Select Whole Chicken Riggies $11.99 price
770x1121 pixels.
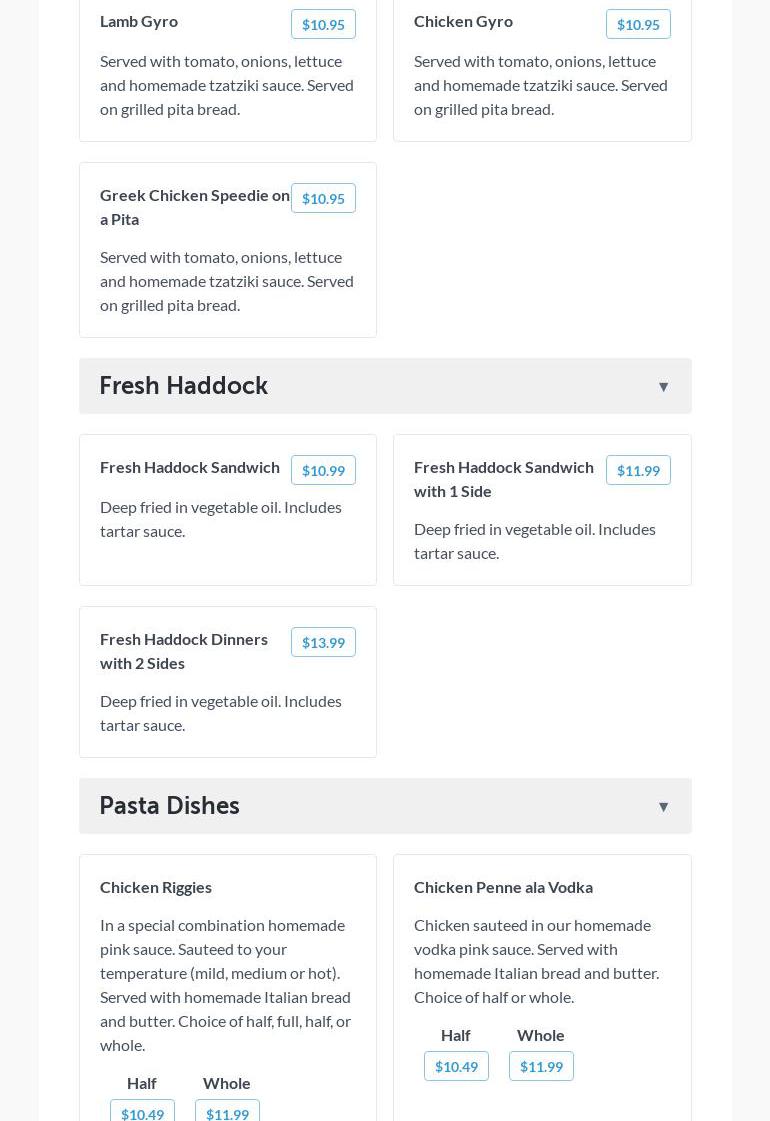227,1112
